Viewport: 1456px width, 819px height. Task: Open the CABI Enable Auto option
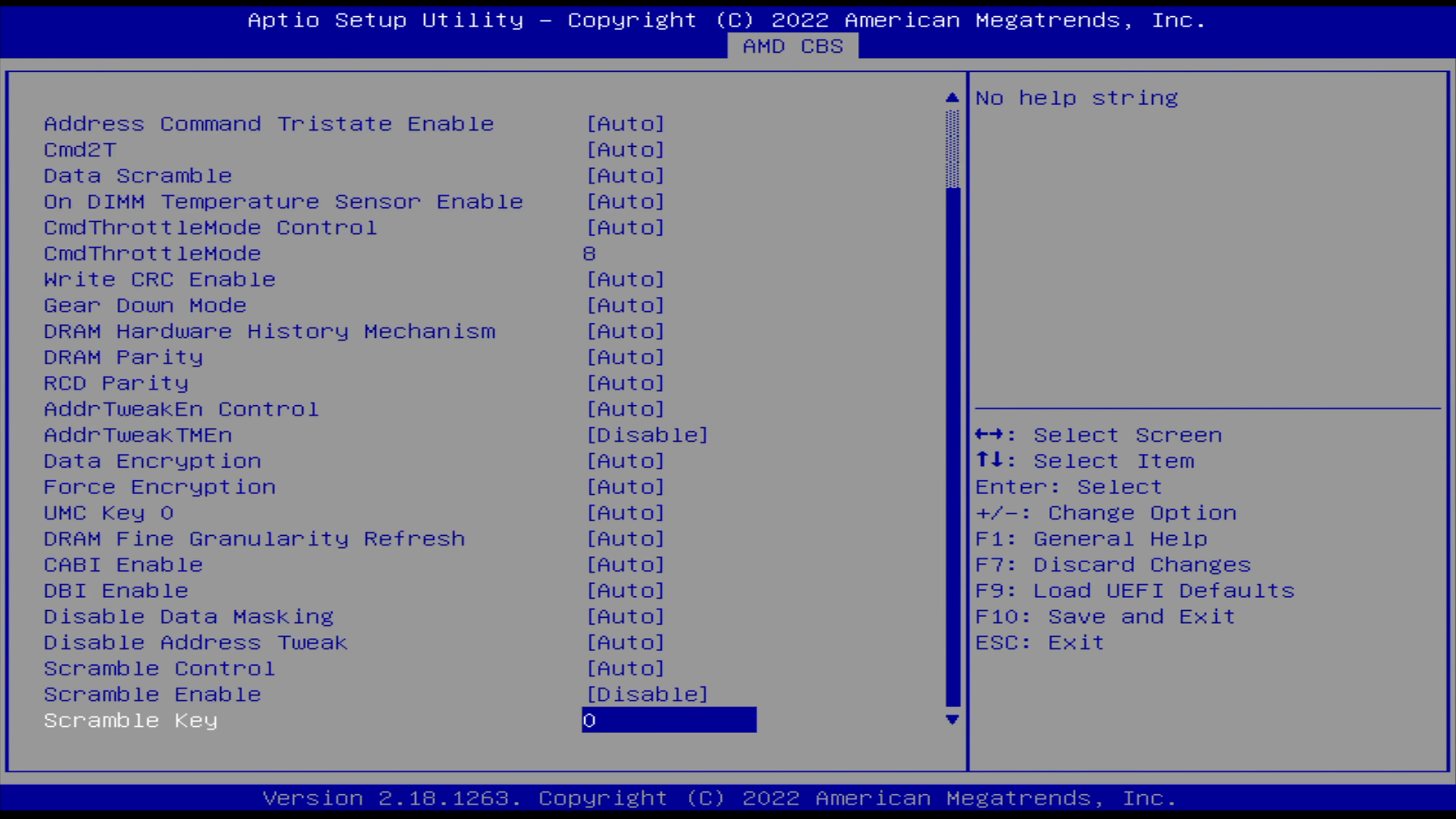pos(625,565)
